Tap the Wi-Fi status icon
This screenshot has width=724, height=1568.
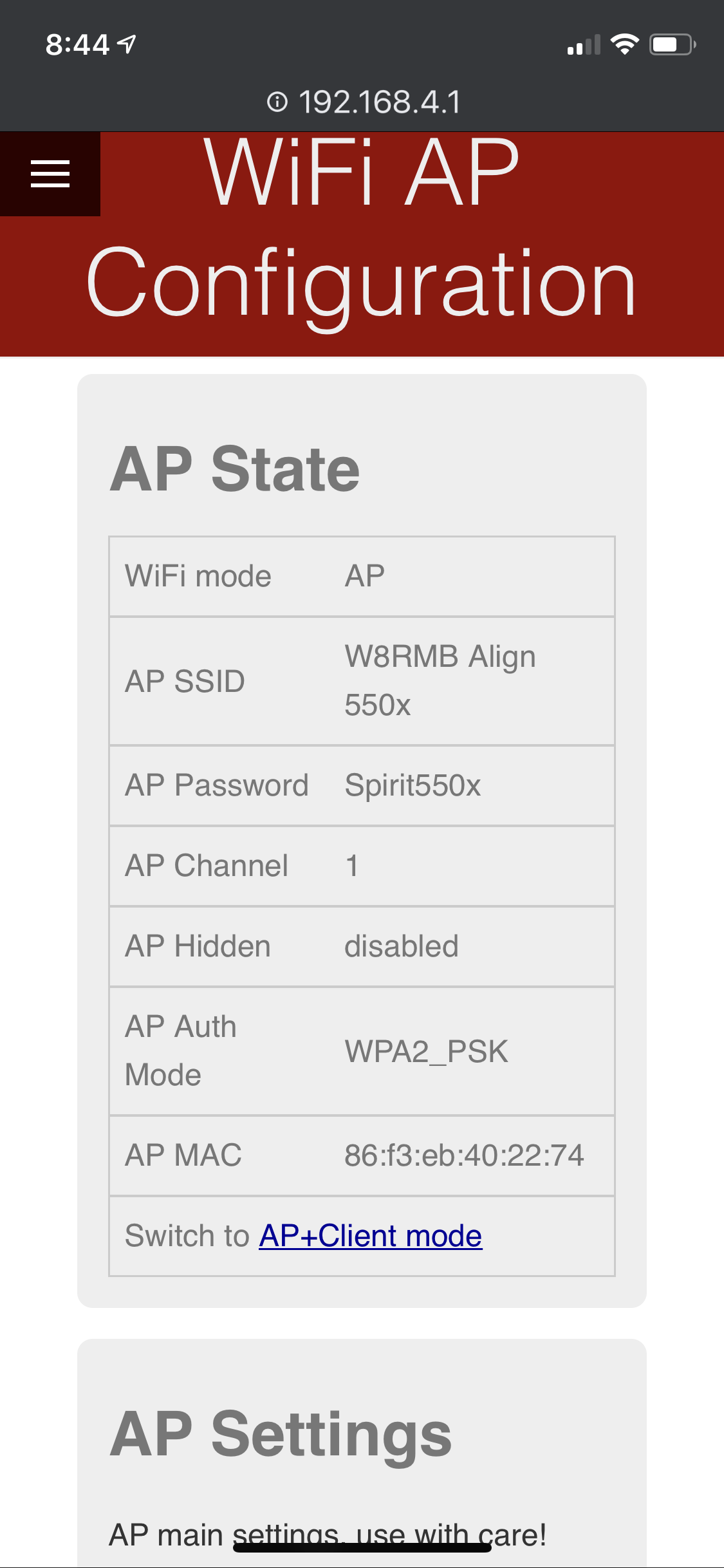point(624,44)
